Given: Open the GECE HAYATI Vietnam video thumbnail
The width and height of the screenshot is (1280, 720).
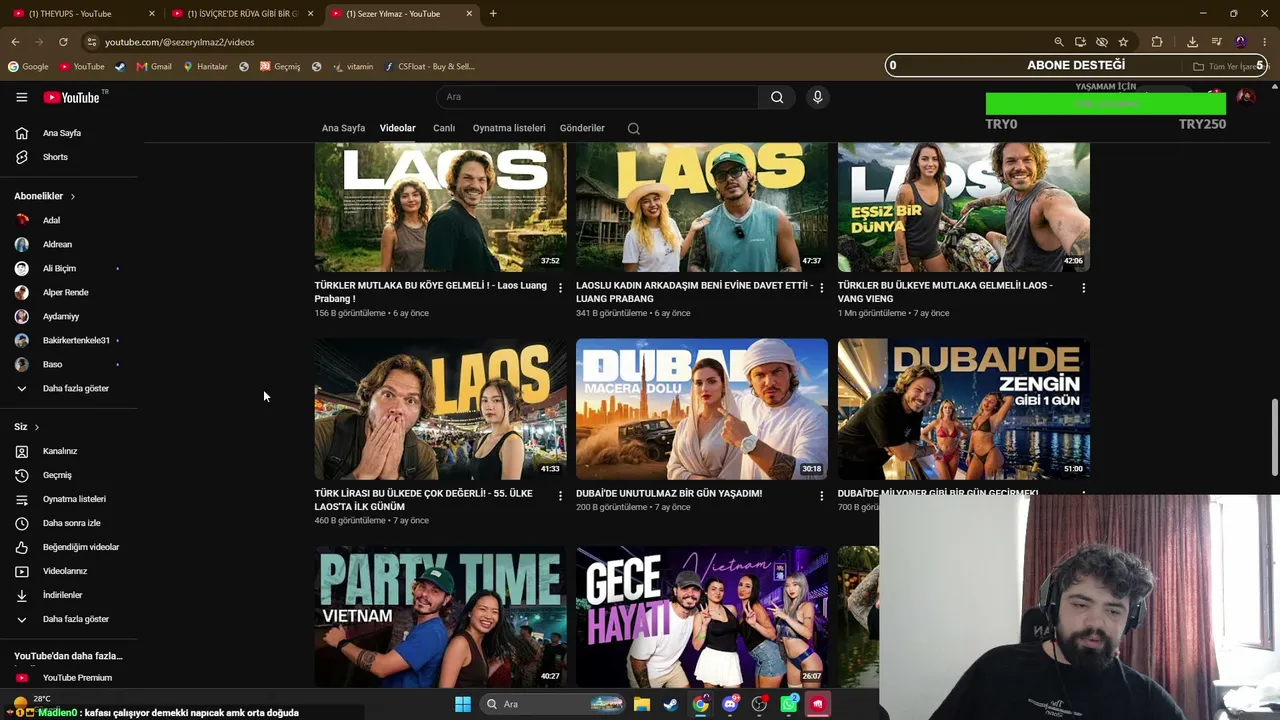Looking at the screenshot, I should 702,616.
